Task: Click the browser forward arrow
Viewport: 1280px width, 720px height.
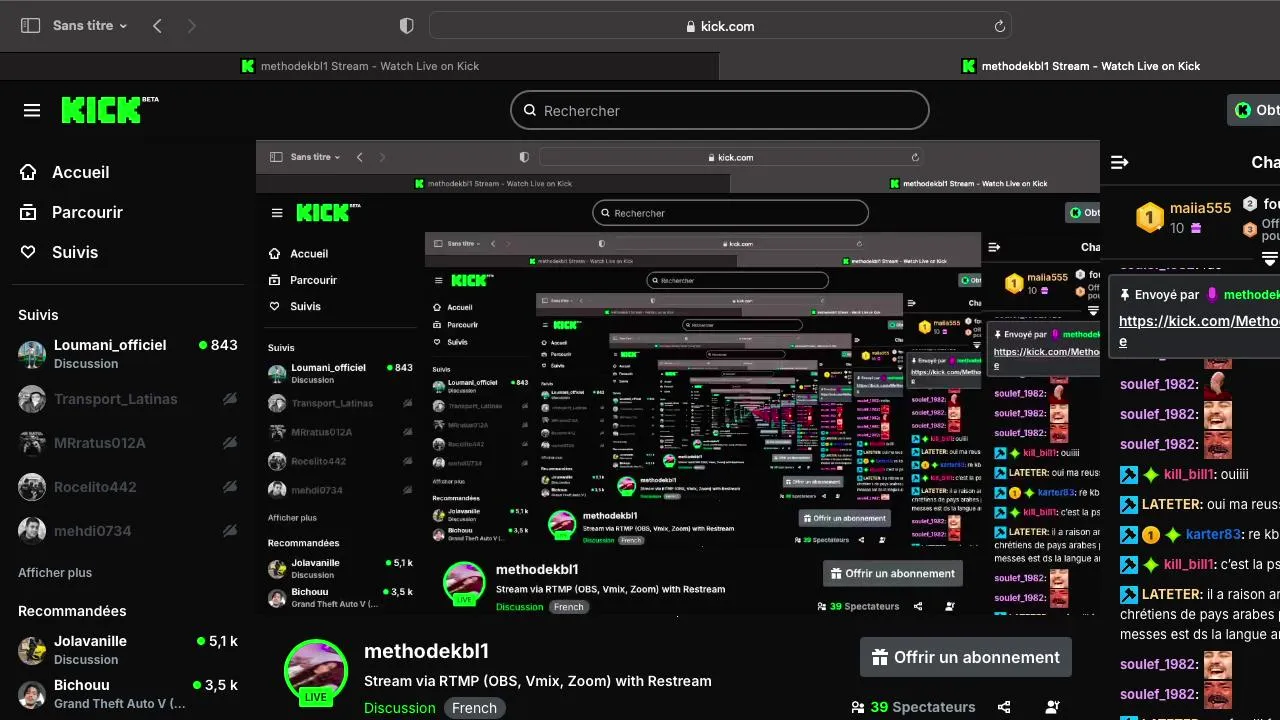Action: click(192, 26)
